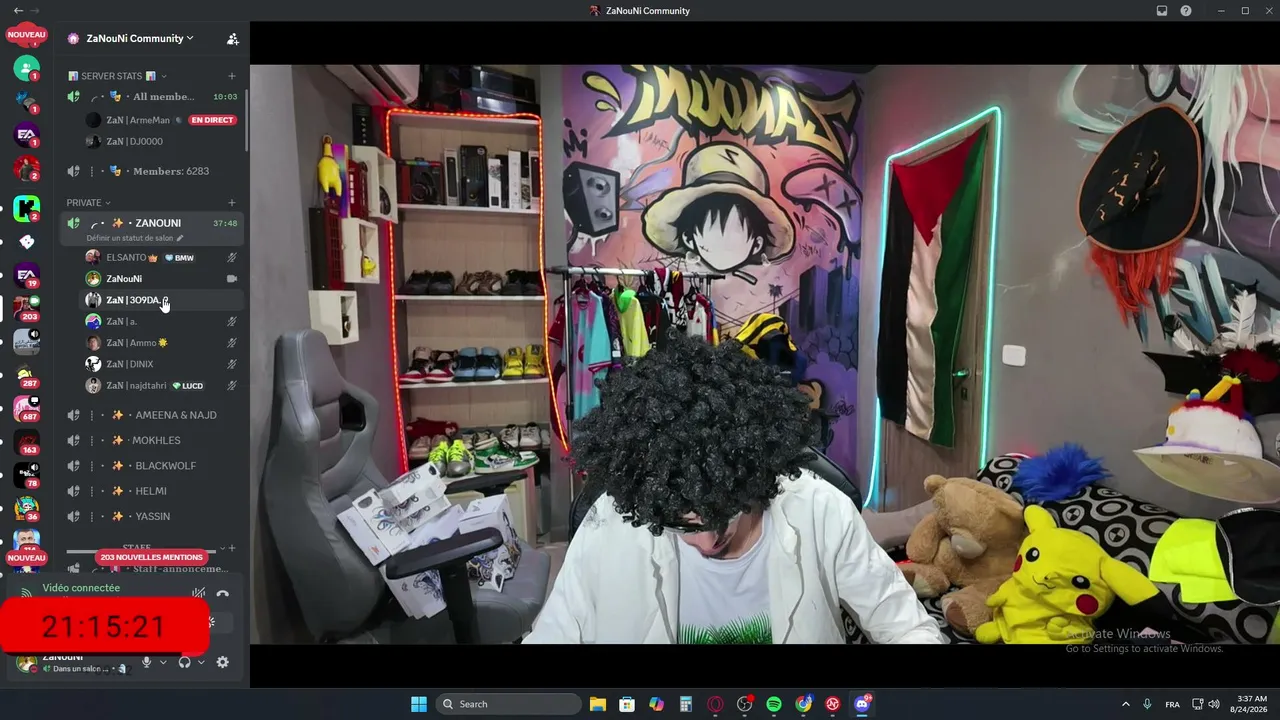Open the white dice server icon

point(27,242)
